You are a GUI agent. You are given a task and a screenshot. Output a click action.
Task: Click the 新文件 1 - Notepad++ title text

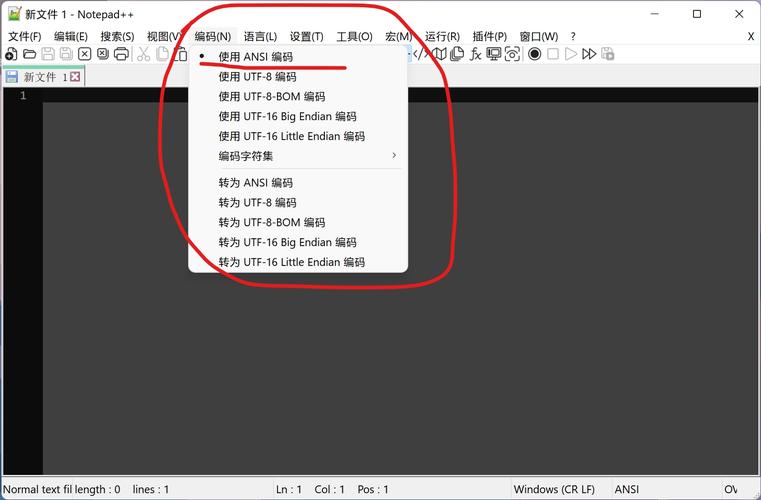click(x=79, y=15)
